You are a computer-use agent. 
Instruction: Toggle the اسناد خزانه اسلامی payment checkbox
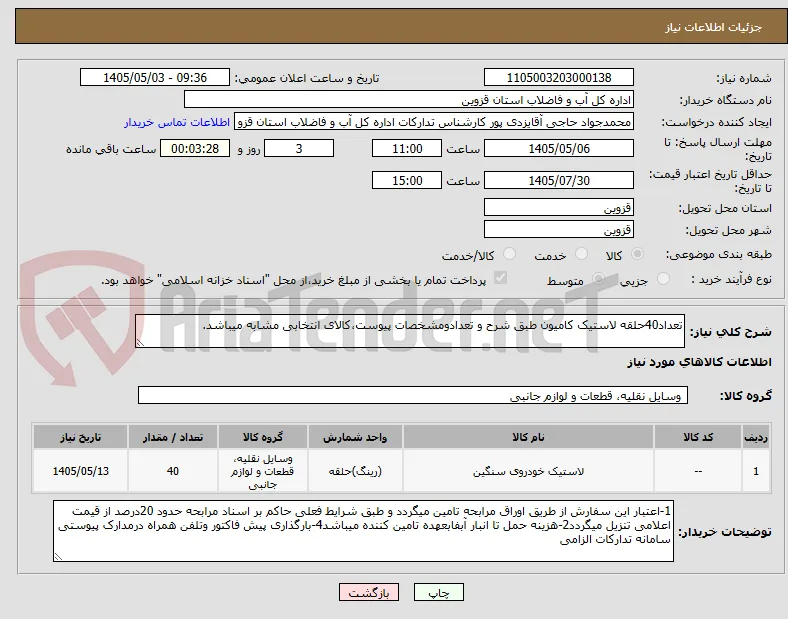click(x=501, y=278)
